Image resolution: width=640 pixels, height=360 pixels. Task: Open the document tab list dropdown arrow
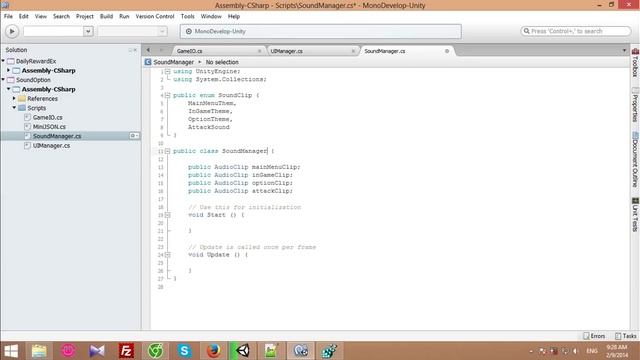tap(624, 51)
